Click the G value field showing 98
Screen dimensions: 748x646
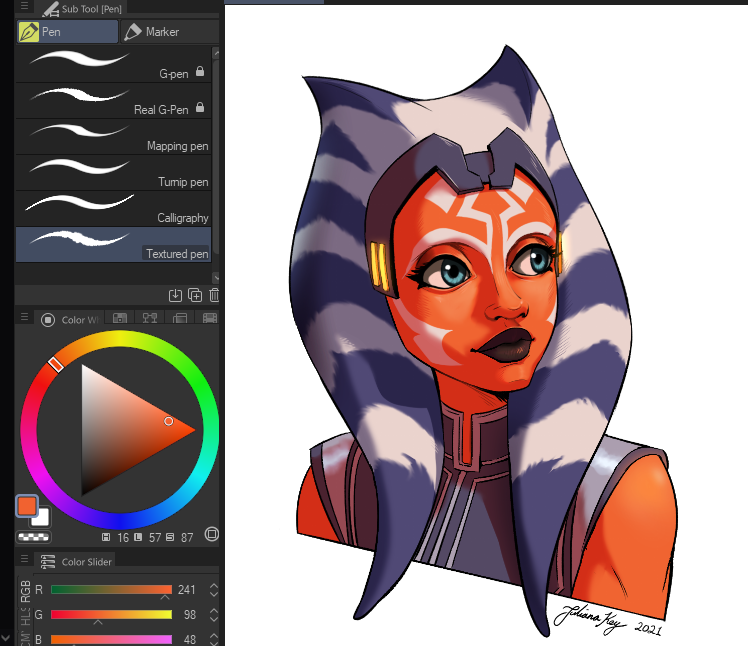click(x=190, y=615)
